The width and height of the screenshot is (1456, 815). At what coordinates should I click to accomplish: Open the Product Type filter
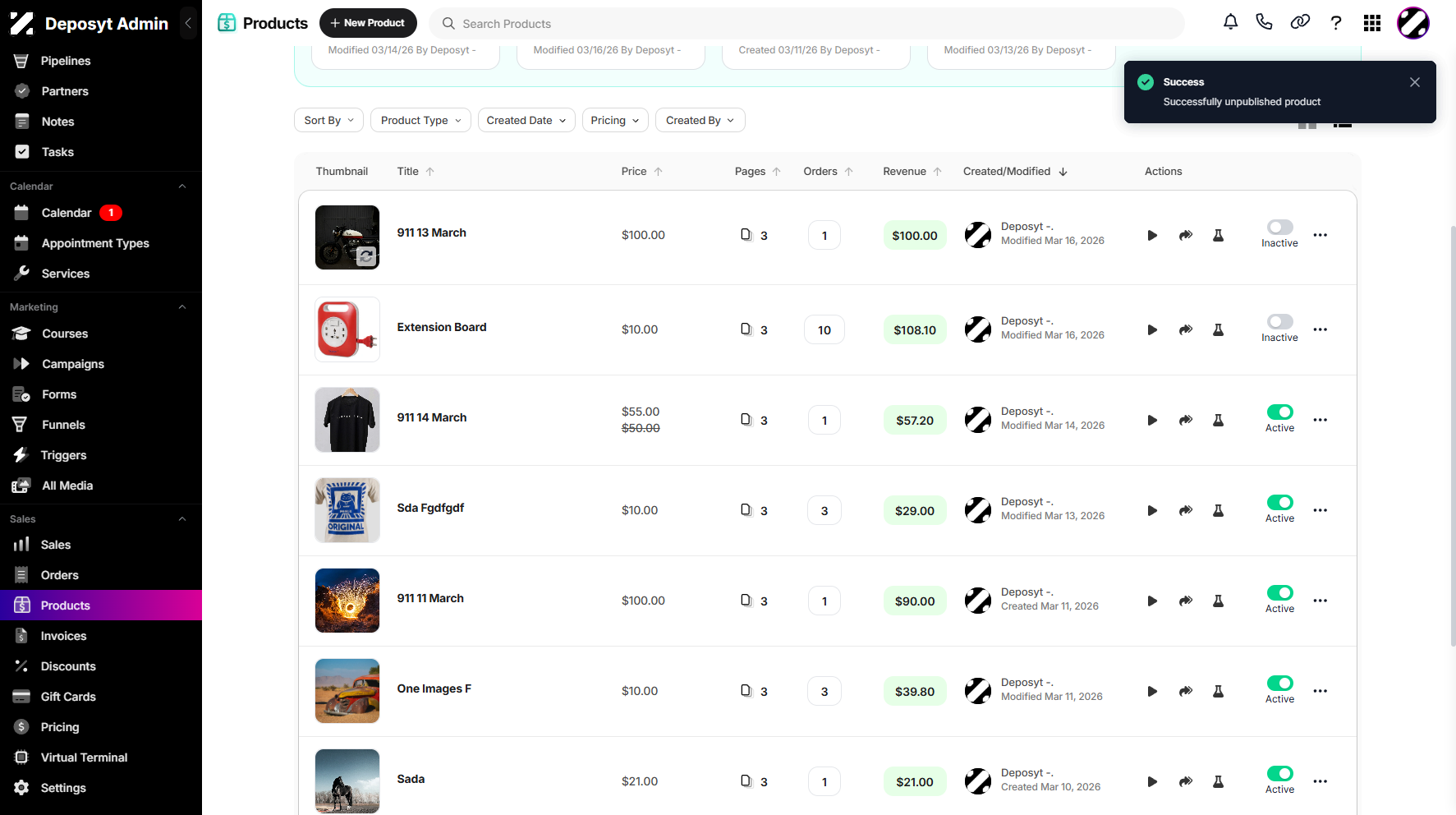click(420, 120)
